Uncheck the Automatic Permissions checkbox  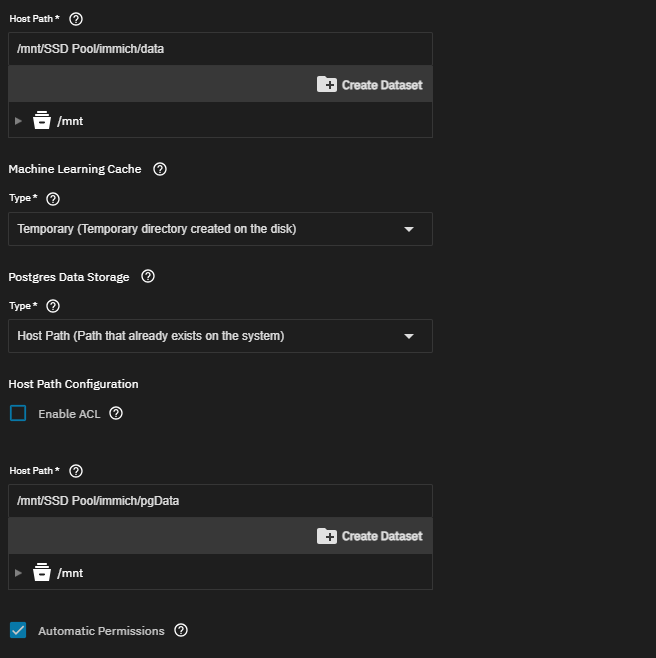coord(18,630)
